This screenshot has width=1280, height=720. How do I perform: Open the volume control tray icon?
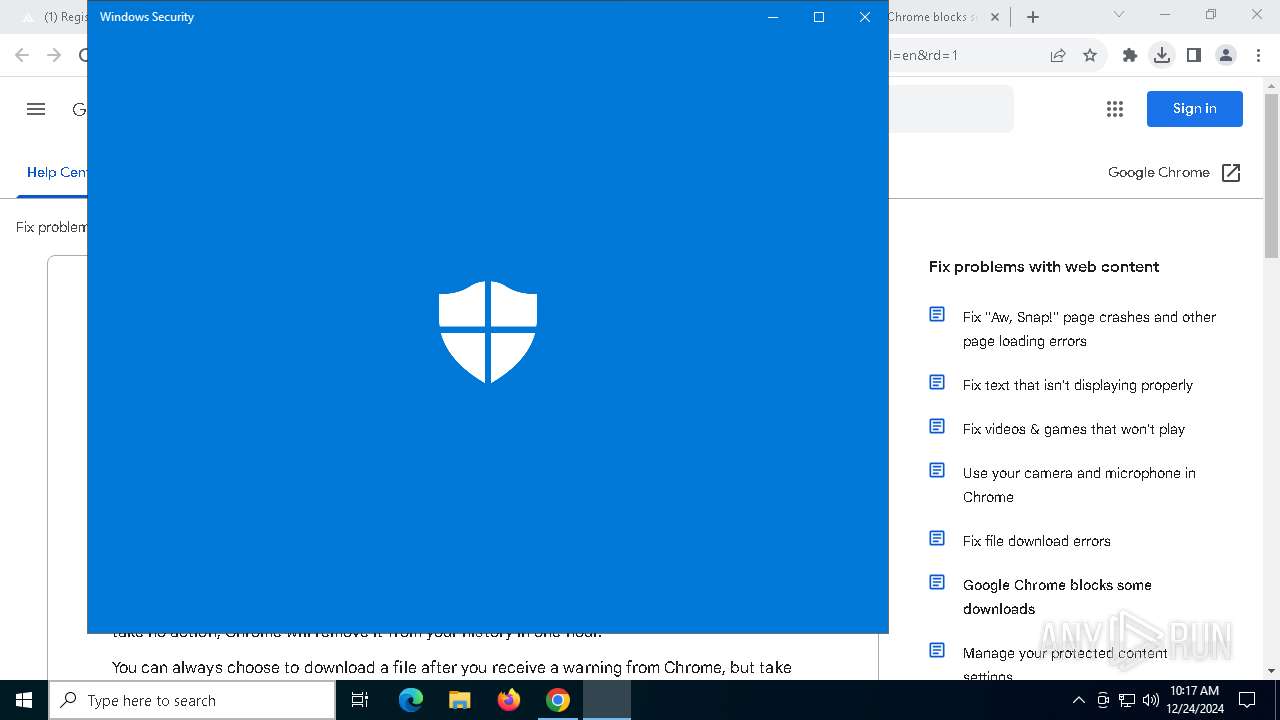1150,700
